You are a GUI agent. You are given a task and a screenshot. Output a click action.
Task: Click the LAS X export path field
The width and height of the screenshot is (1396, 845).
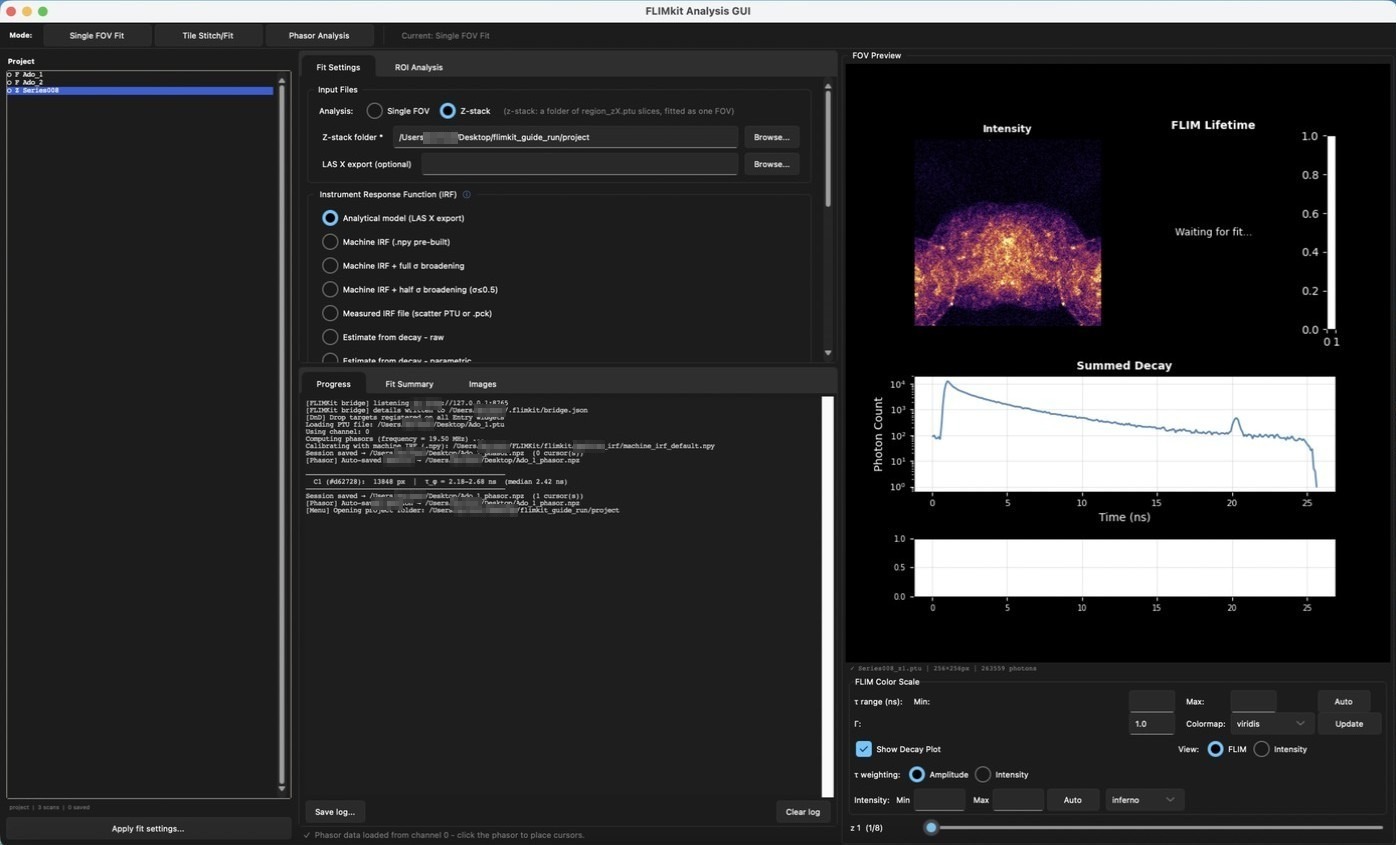click(x=579, y=164)
